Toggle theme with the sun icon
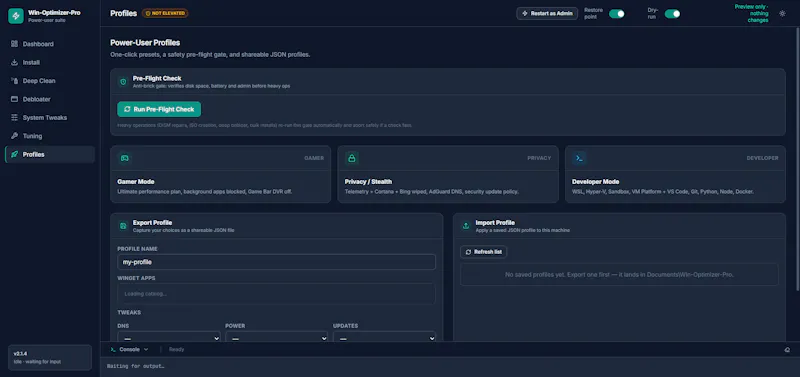This screenshot has width=800, height=377. (782, 14)
